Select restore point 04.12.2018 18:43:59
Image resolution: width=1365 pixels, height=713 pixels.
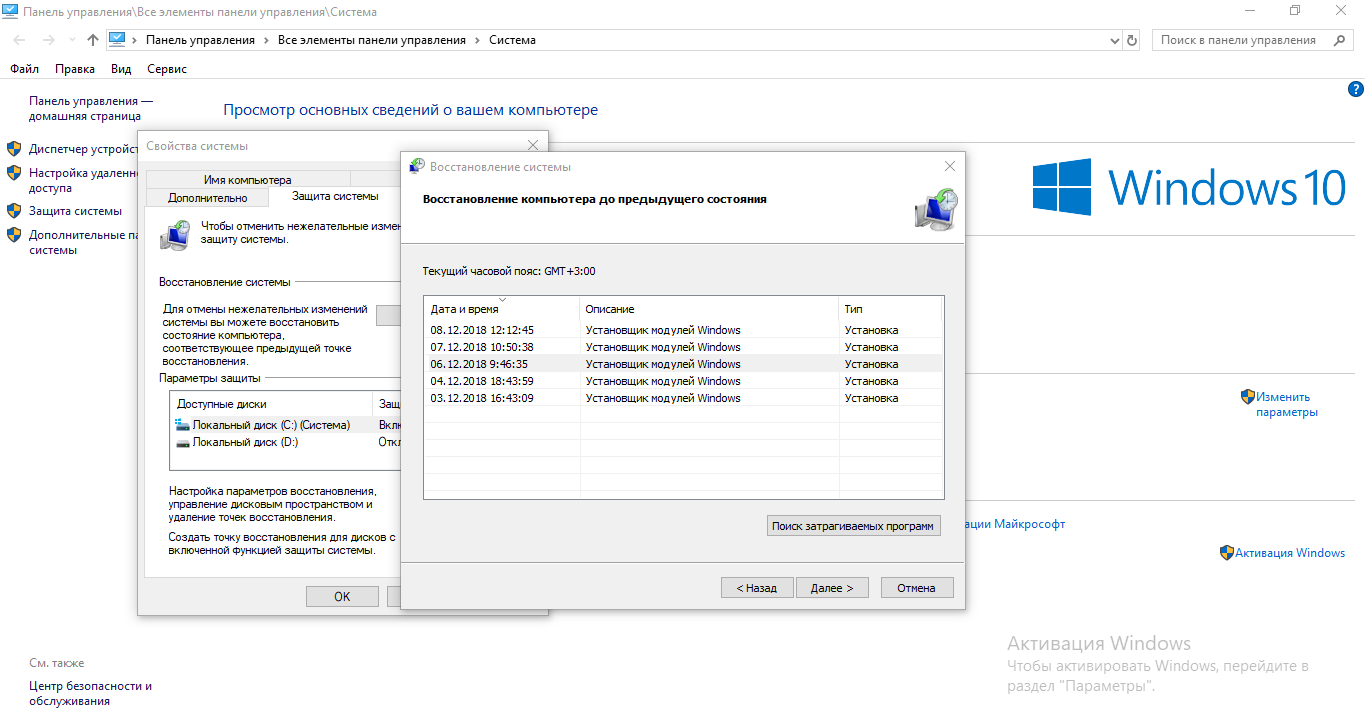click(683, 381)
